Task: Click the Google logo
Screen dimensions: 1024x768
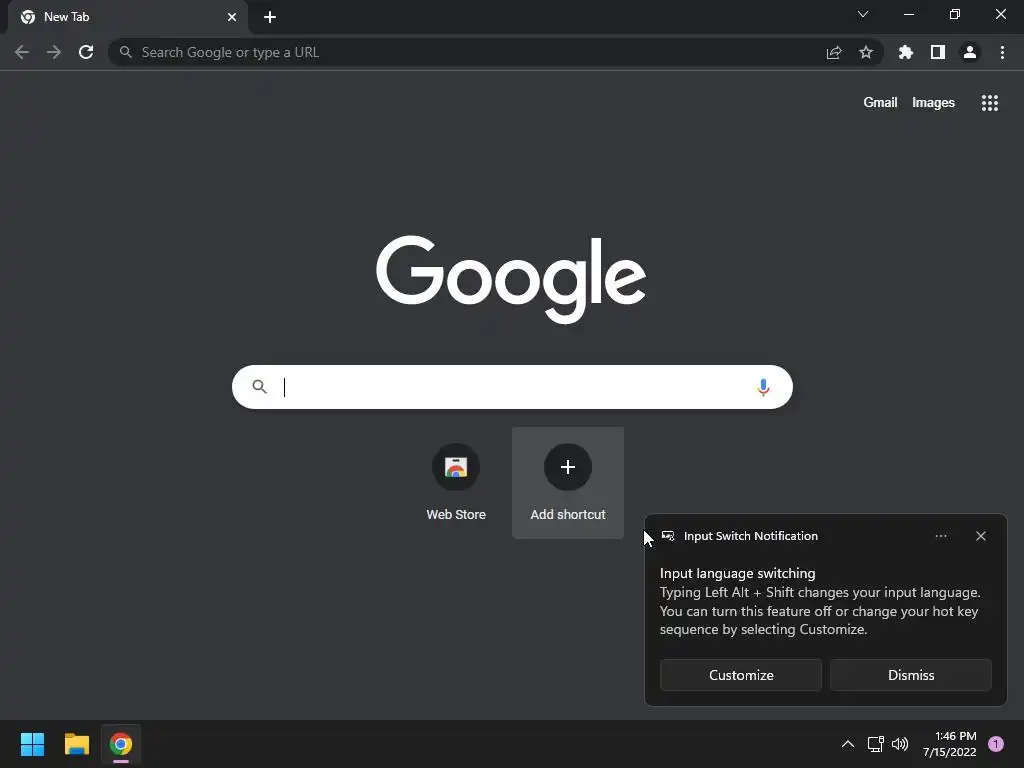Action: coord(511,279)
